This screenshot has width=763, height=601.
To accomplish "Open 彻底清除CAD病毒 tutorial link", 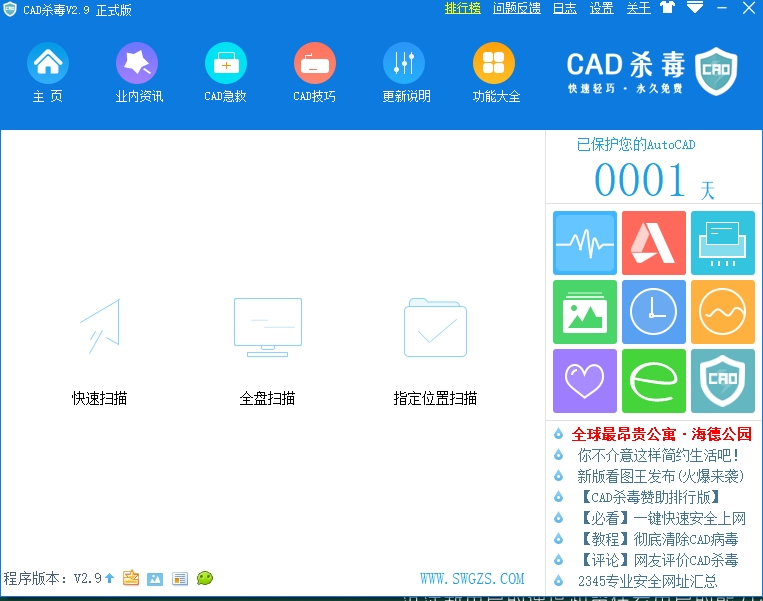I will point(658,539).
